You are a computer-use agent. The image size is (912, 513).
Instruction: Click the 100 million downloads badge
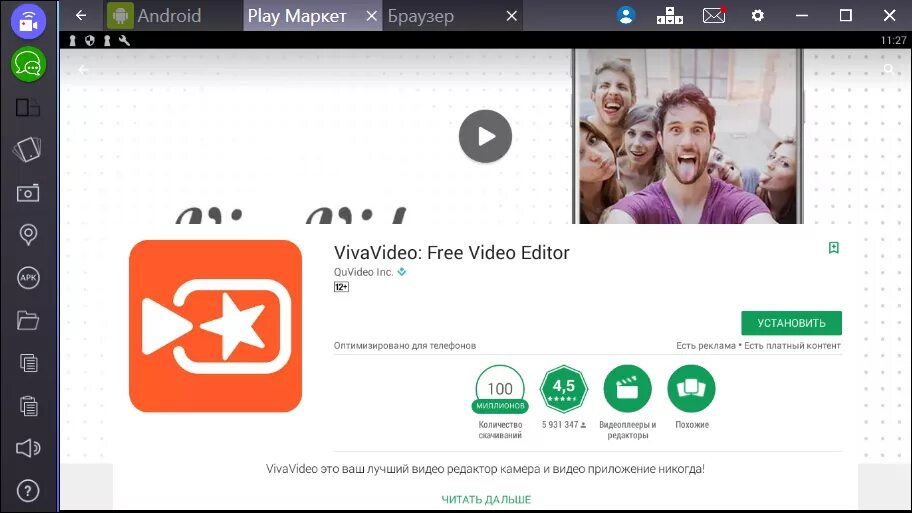[x=500, y=389]
